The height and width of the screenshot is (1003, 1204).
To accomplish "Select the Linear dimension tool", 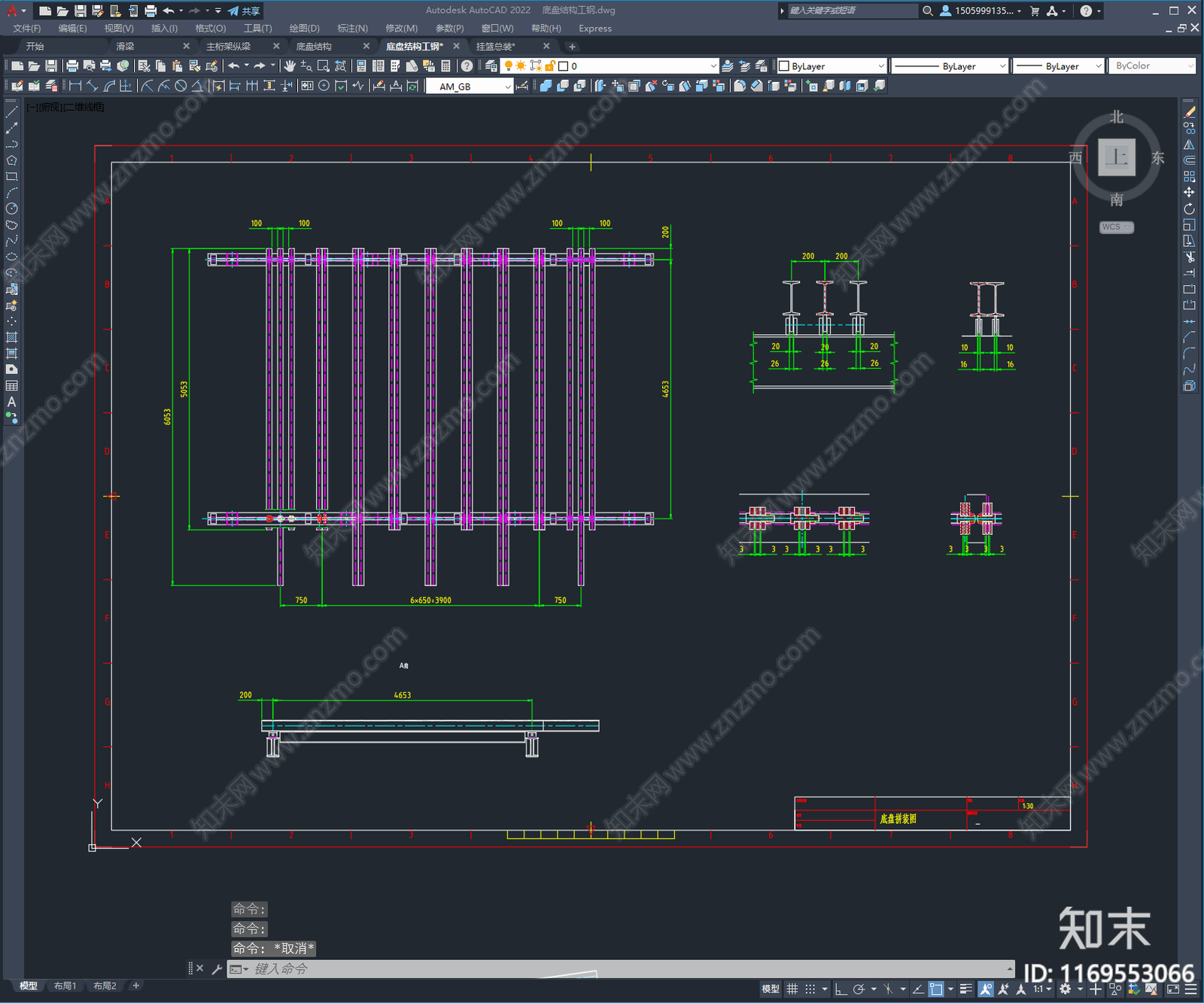I will tap(75, 86).
